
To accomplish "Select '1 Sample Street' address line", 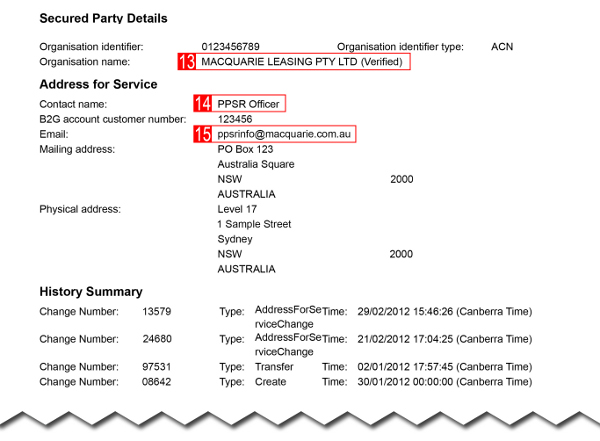I will pos(254,224).
